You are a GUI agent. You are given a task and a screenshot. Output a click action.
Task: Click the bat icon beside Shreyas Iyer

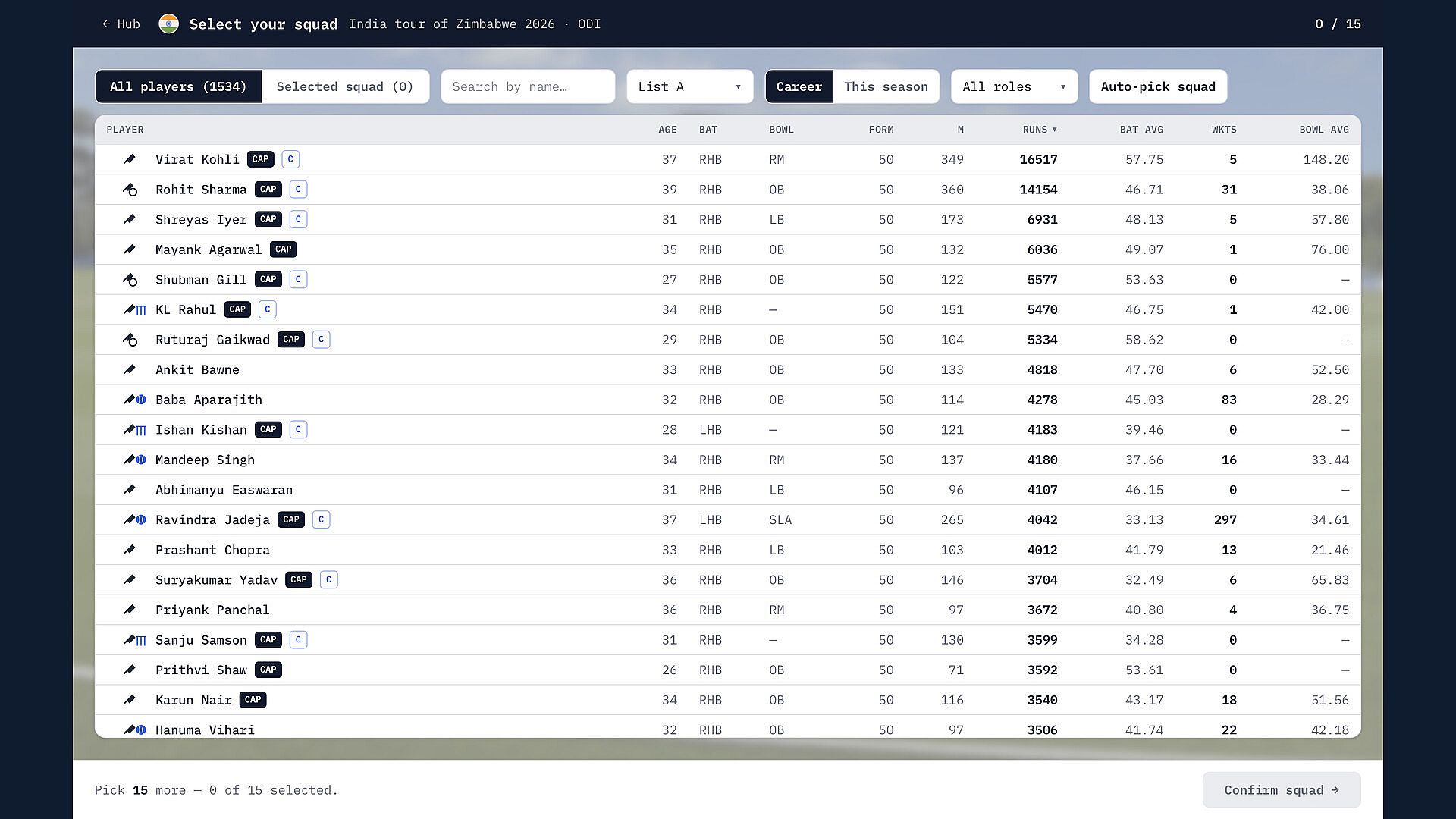pyautogui.click(x=130, y=219)
